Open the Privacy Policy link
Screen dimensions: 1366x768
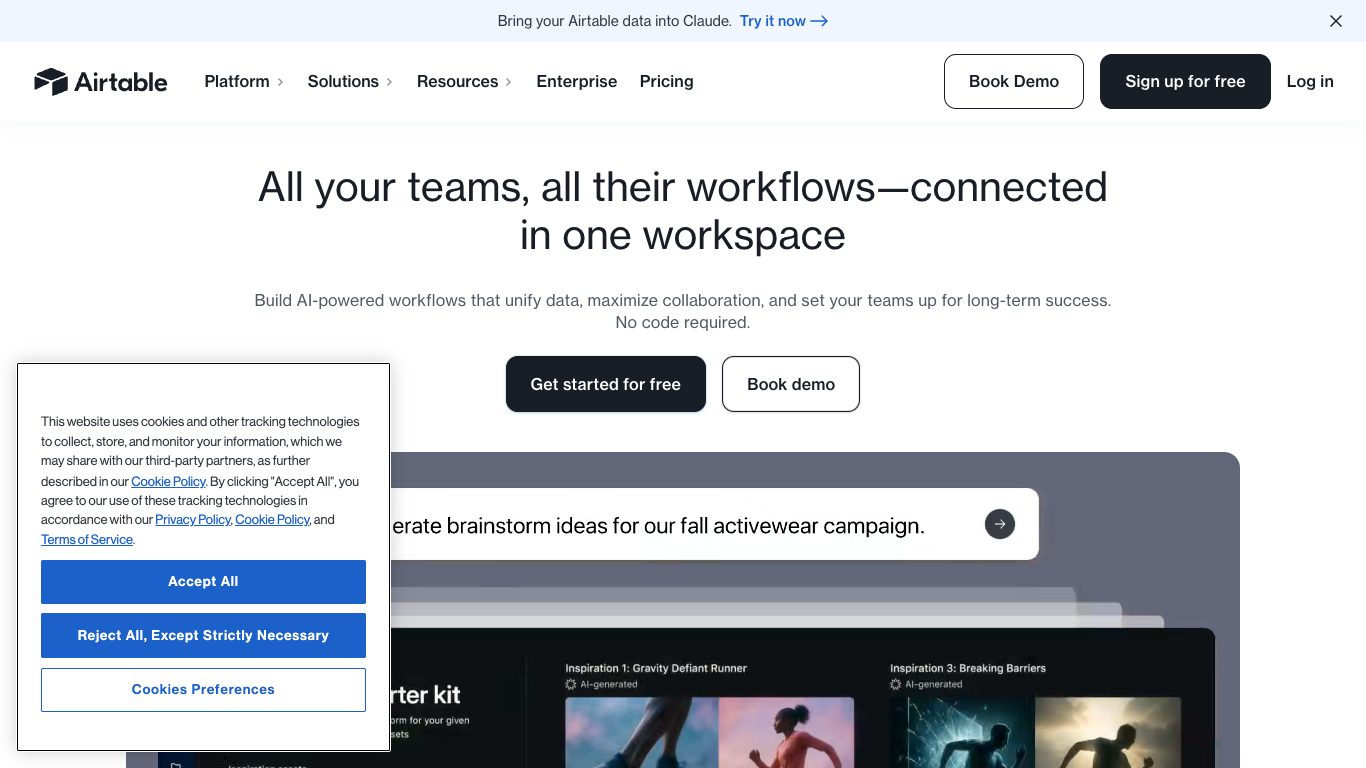click(x=193, y=520)
